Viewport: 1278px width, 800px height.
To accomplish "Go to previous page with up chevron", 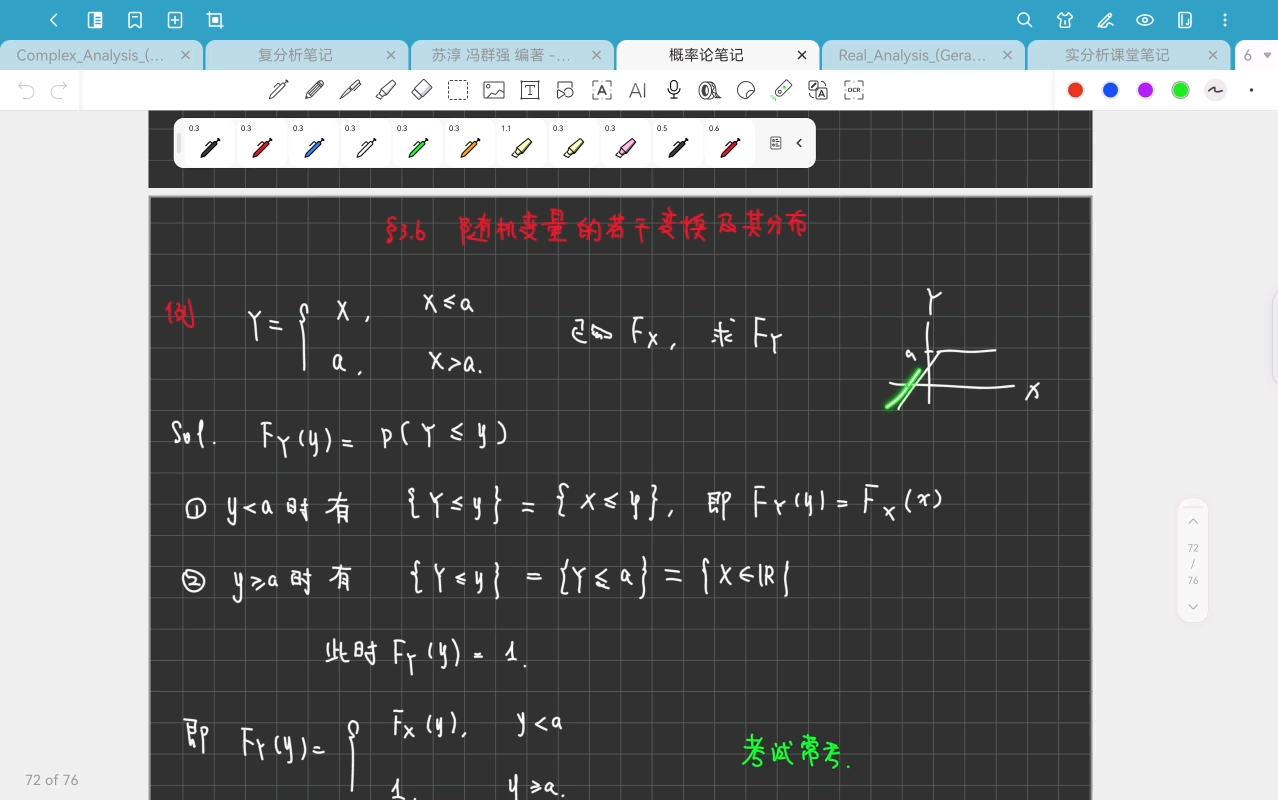I will [x=1193, y=521].
